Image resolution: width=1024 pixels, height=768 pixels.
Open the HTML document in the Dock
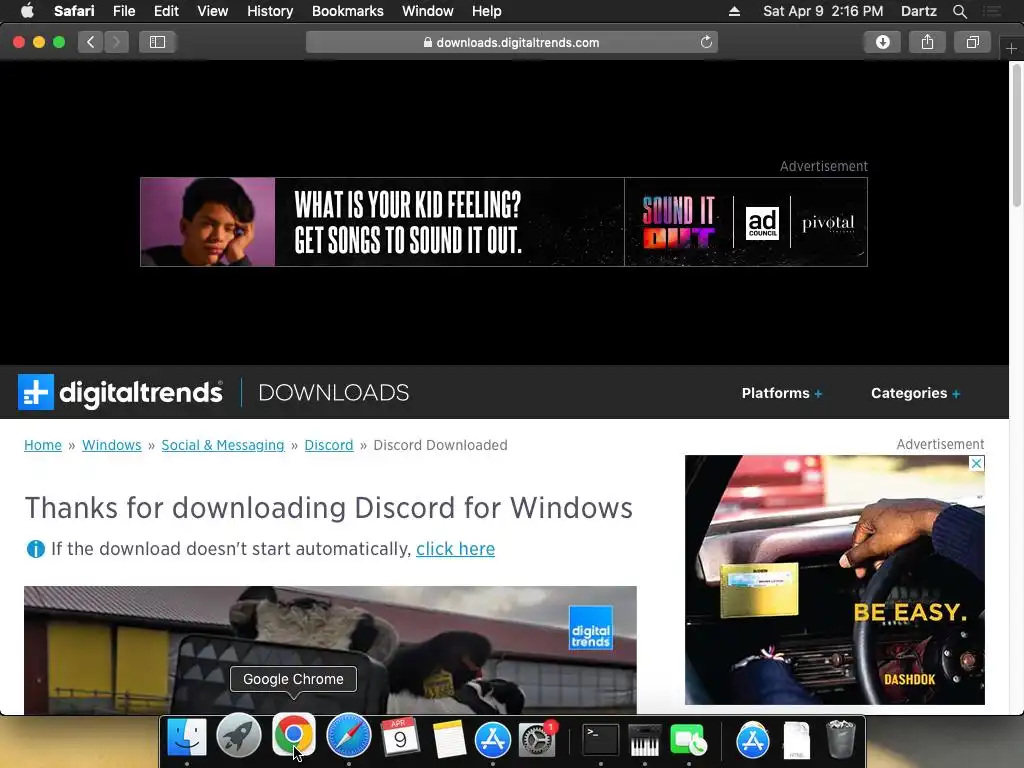pyautogui.click(x=797, y=741)
